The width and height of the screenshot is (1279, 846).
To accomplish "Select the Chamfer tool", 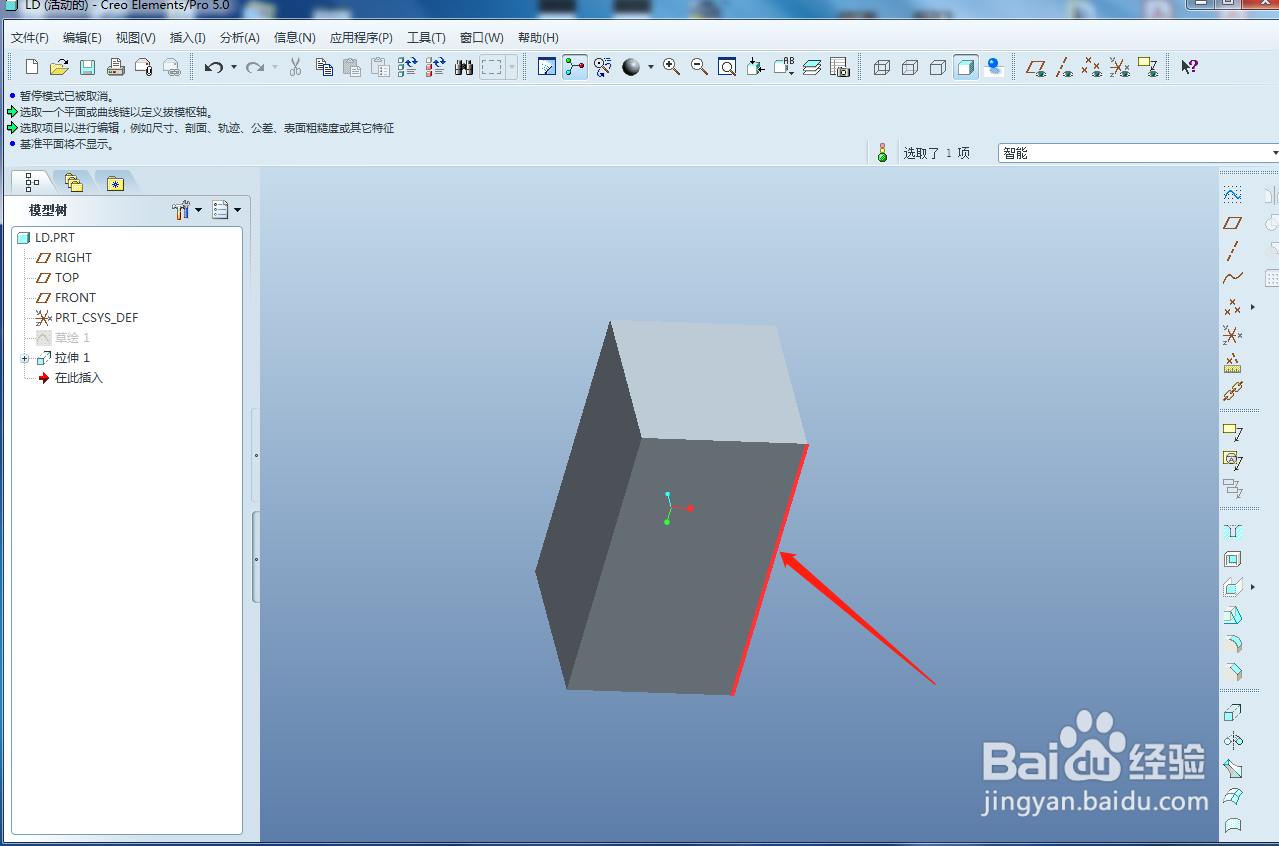I will tap(1233, 672).
